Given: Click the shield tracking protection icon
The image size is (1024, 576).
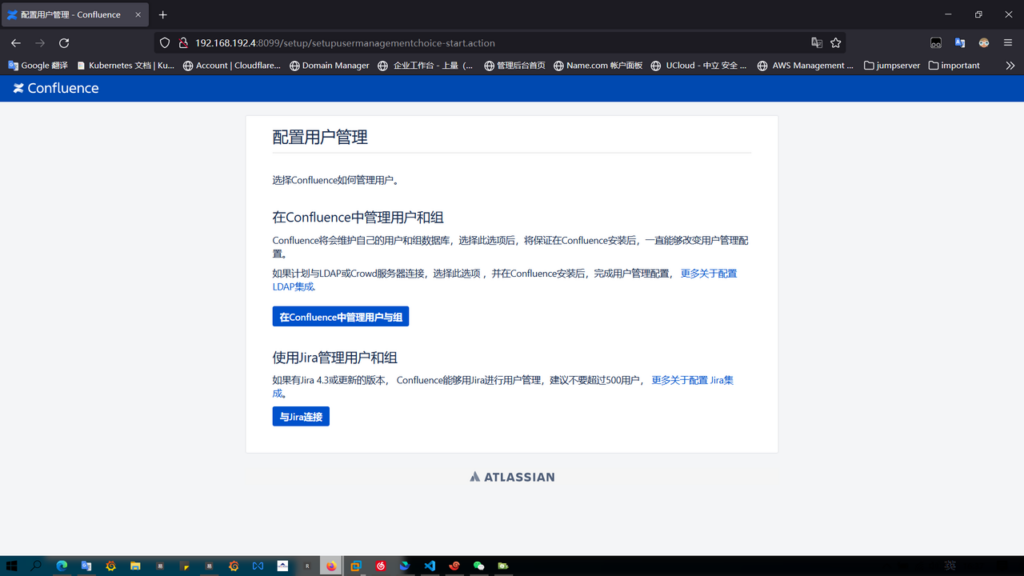Looking at the screenshot, I should 166,43.
